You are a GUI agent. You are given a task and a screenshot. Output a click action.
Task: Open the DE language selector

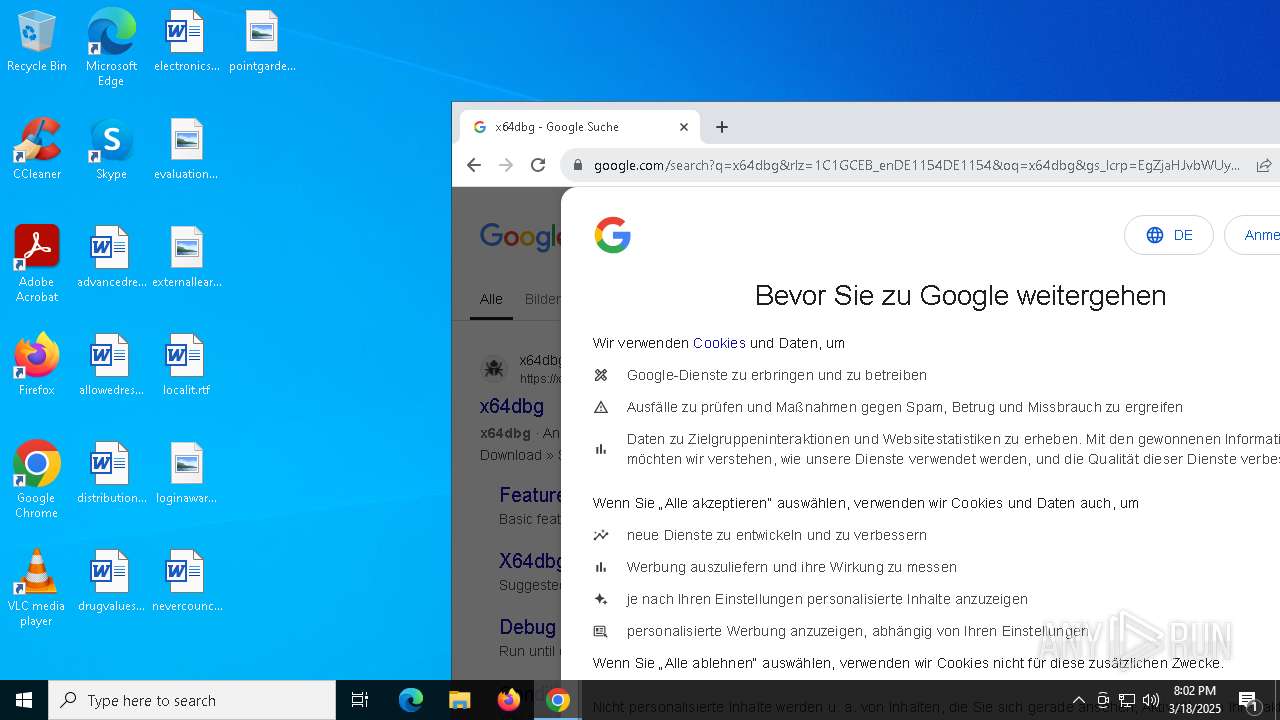click(1169, 235)
